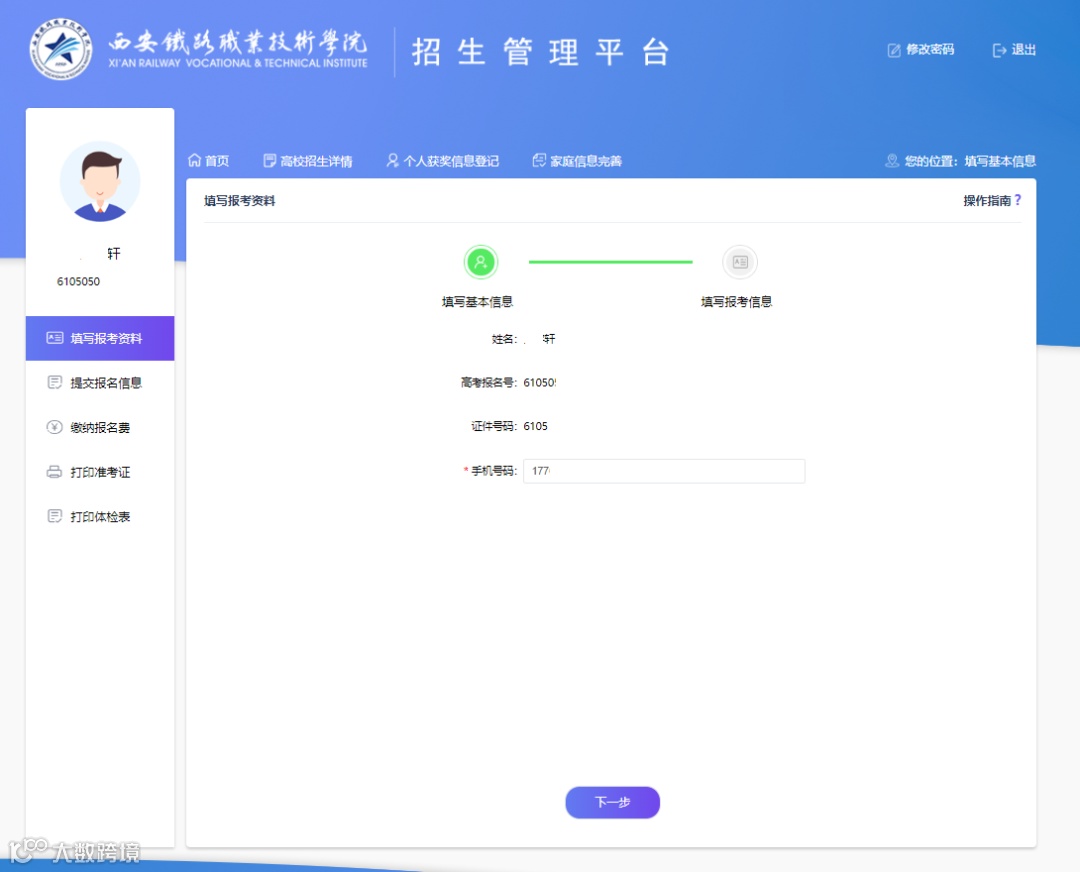Click the 个人获奖信息登记 person icon
Image resolution: width=1080 pixels, height=872 pixels.
pyautogui.click(x=393, y=160)
